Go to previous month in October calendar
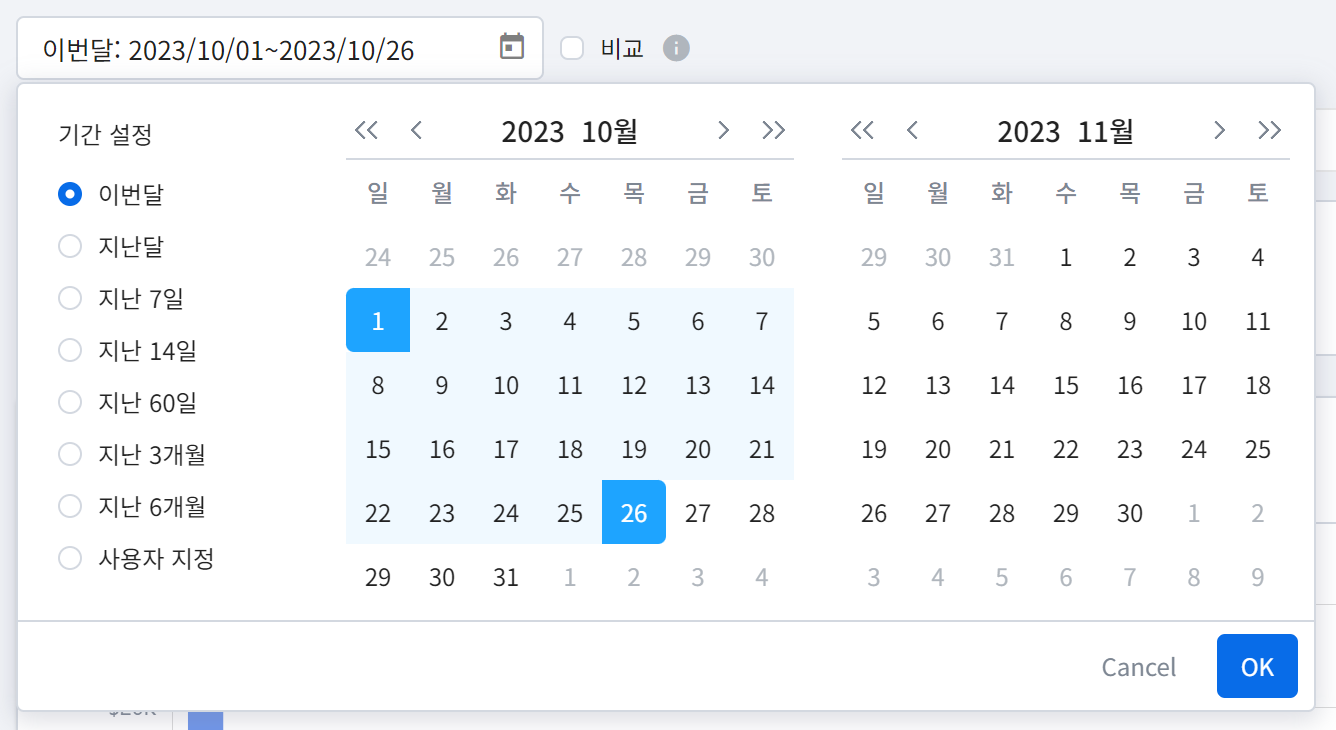This screenshot has height=730, width=1336. click(417, 130)
